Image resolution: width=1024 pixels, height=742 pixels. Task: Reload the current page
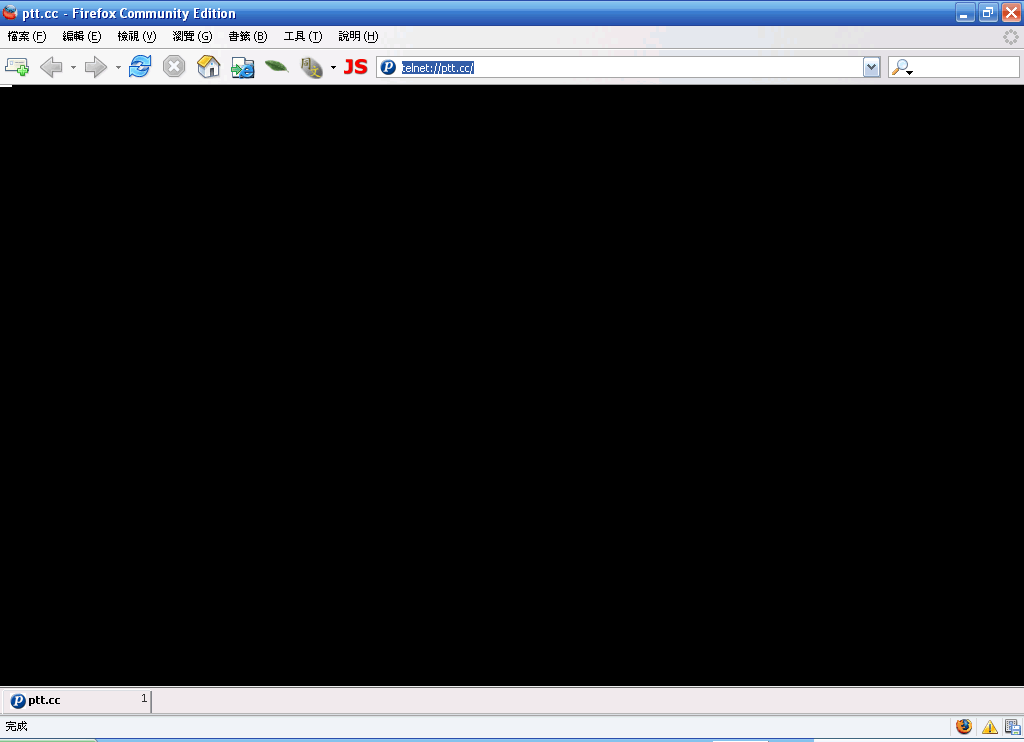[x=140, y=67]
